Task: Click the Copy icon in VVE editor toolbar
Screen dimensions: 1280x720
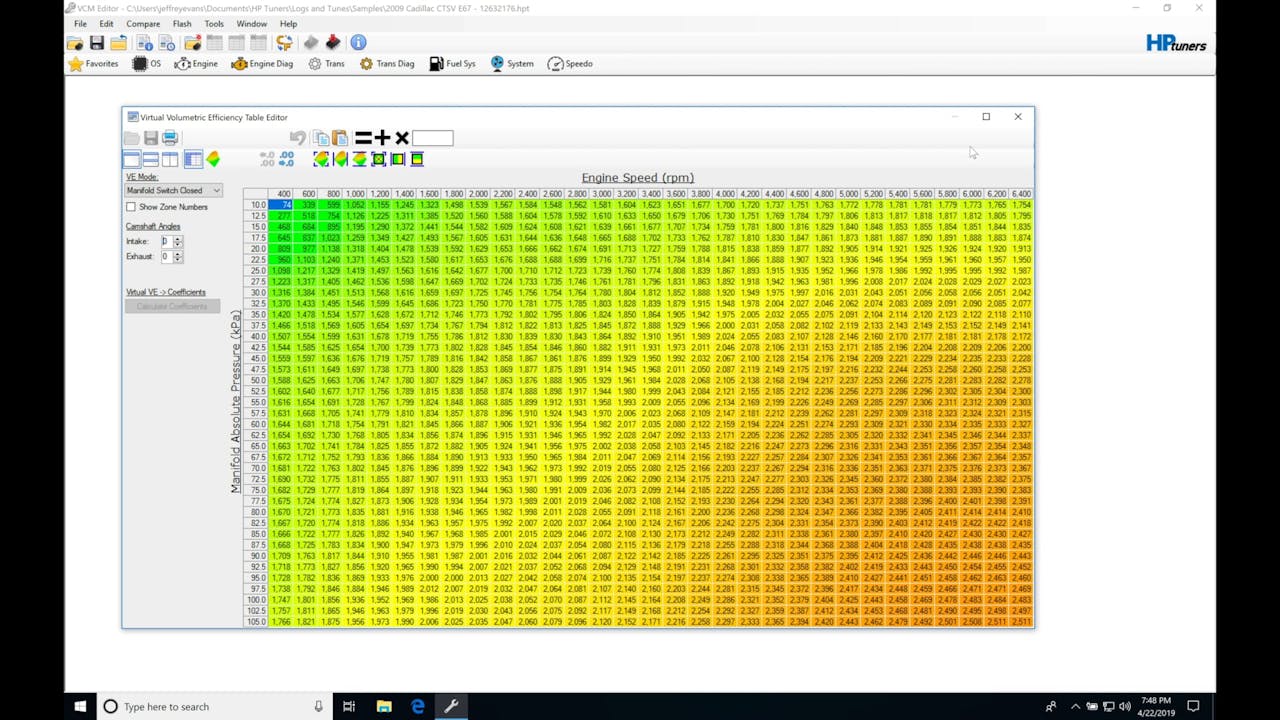Action: pos(321,138)
